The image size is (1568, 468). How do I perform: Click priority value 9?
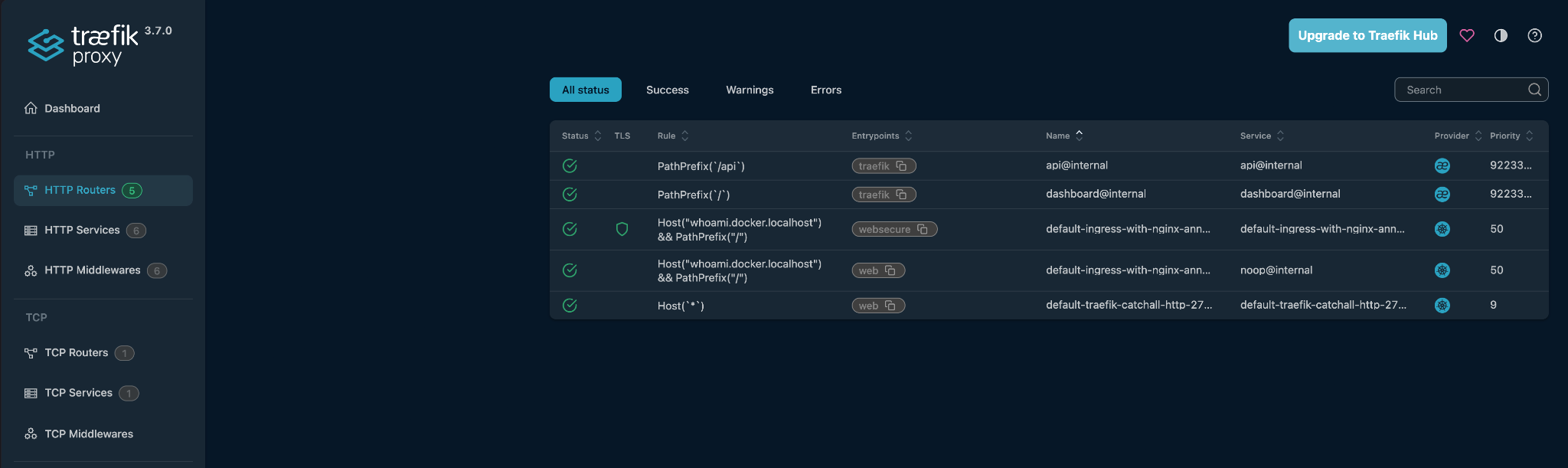click(1493, 305)
